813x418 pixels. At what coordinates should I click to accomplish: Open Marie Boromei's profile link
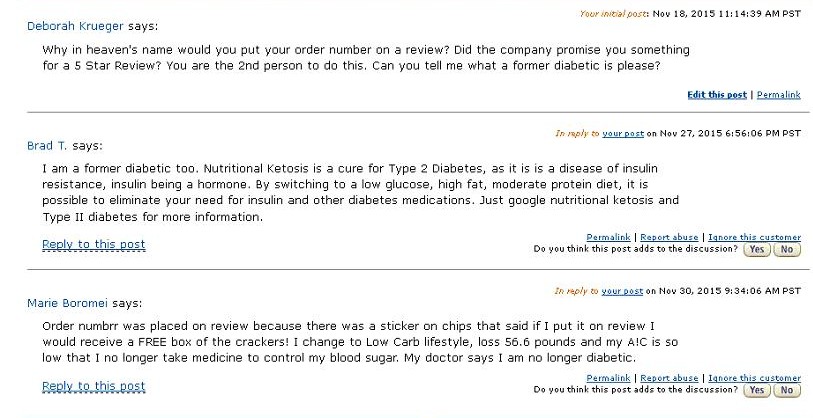[67, 303]
